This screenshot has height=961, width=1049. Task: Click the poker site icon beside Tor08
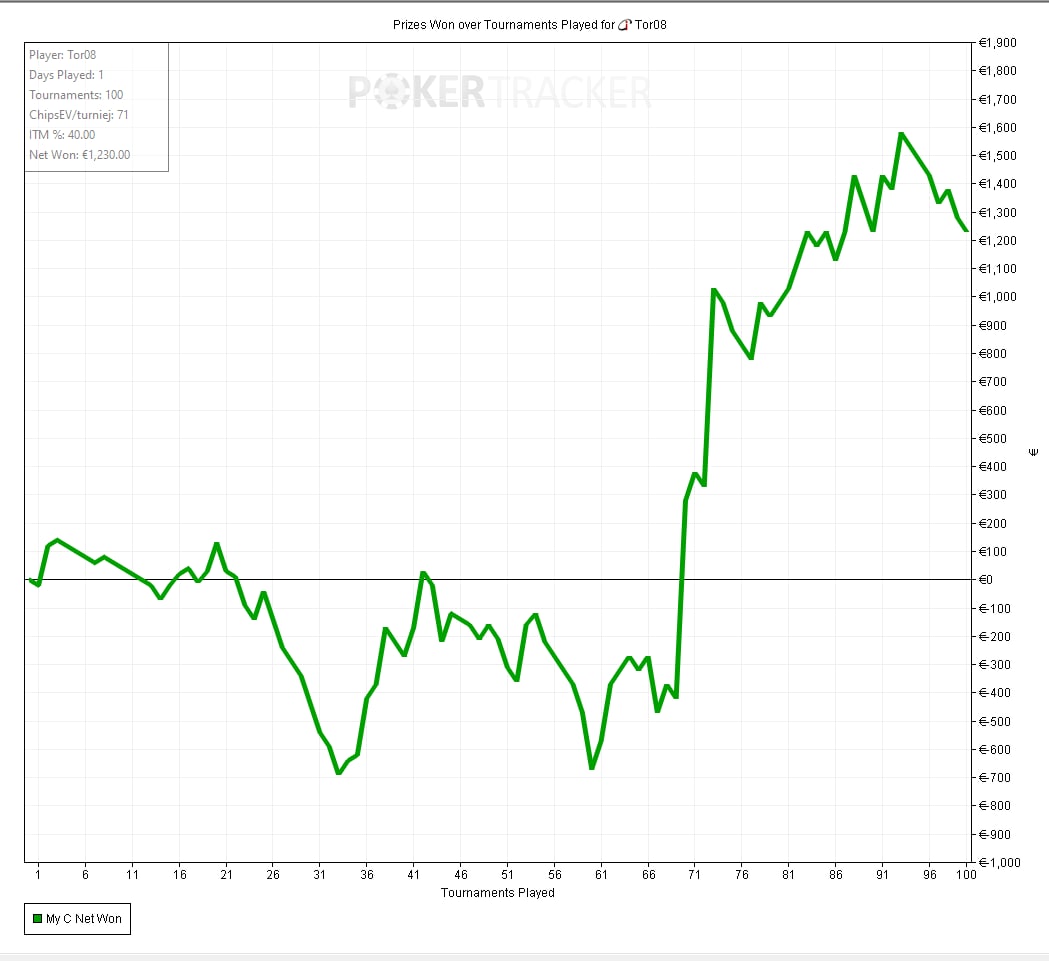(x=625, y=25)
